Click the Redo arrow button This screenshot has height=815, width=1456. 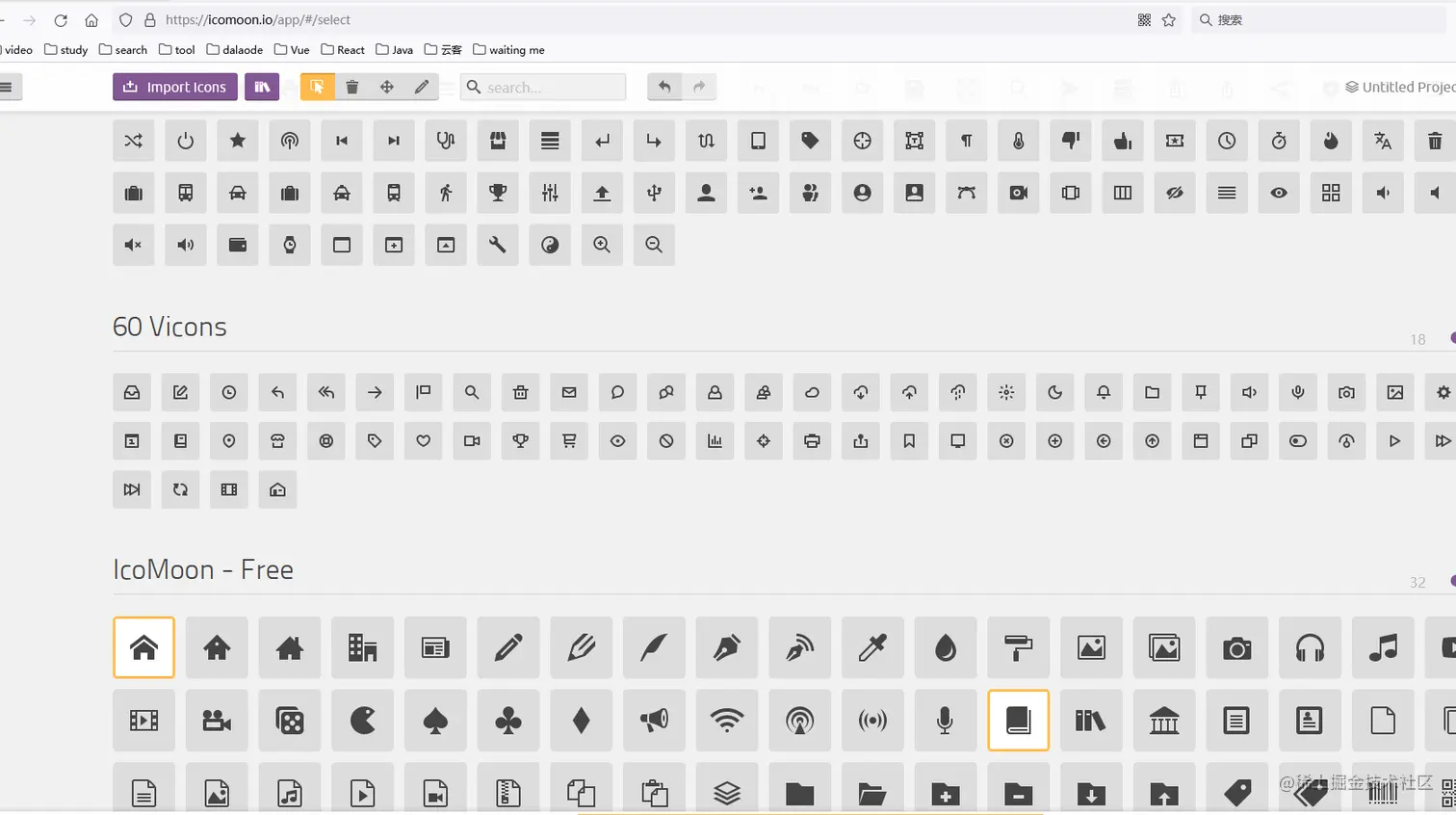[699, 87]
